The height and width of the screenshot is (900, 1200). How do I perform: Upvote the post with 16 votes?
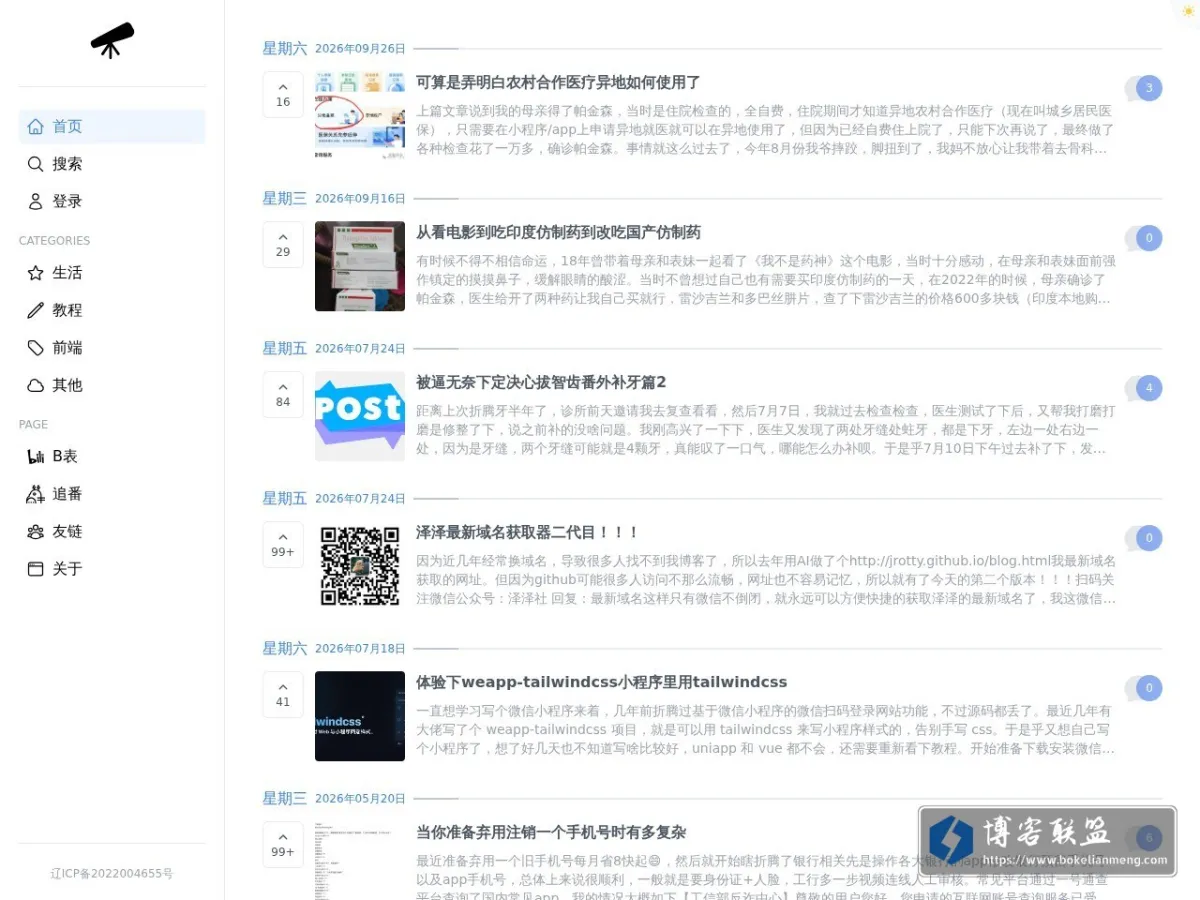[x=283, y=94]
